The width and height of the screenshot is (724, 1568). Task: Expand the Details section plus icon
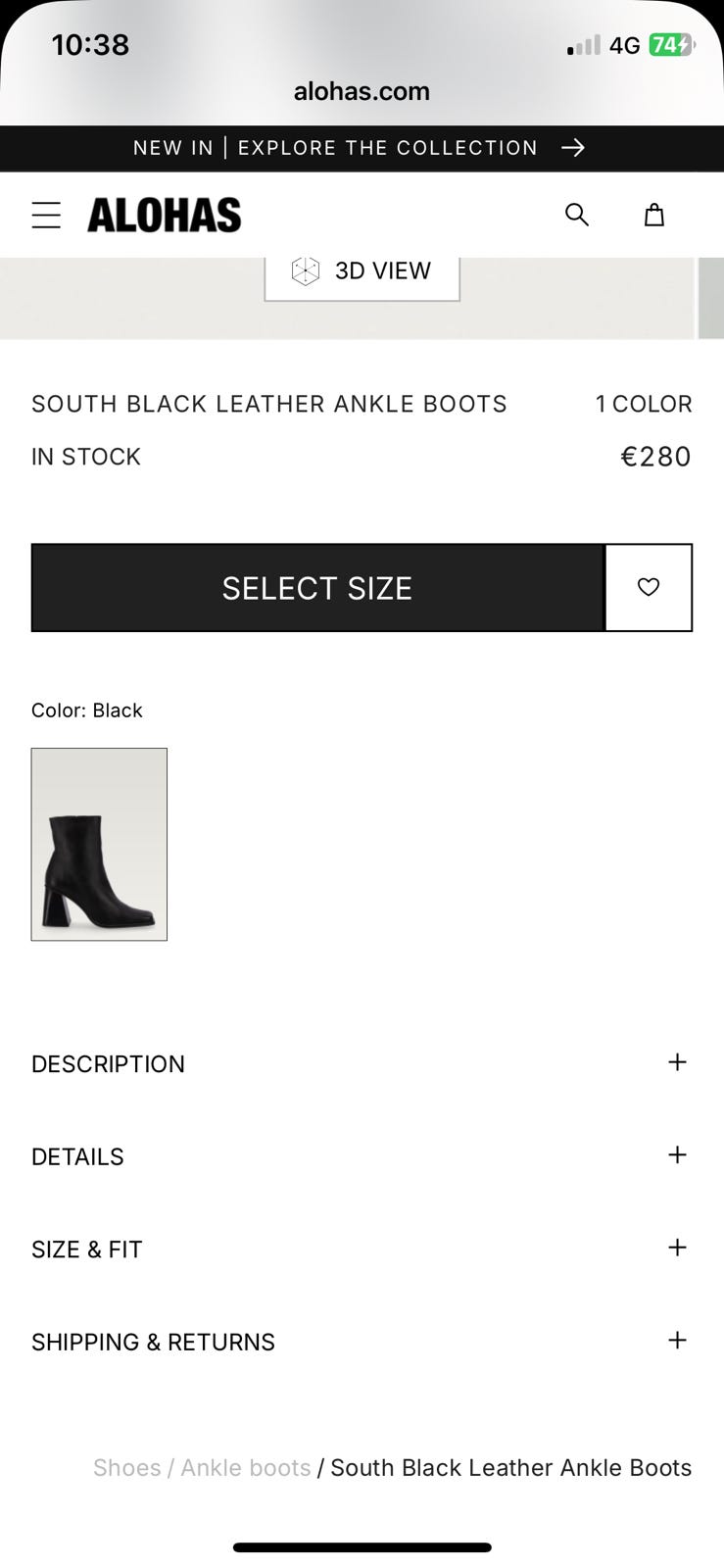tap(677, 1155)
